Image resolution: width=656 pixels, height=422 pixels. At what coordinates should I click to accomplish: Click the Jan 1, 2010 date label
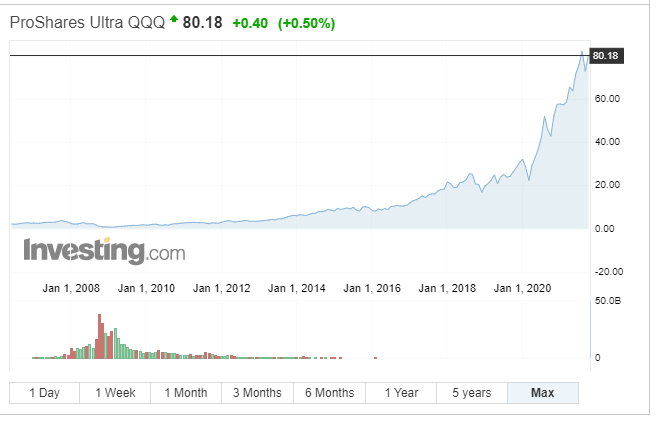coord(146,288)
